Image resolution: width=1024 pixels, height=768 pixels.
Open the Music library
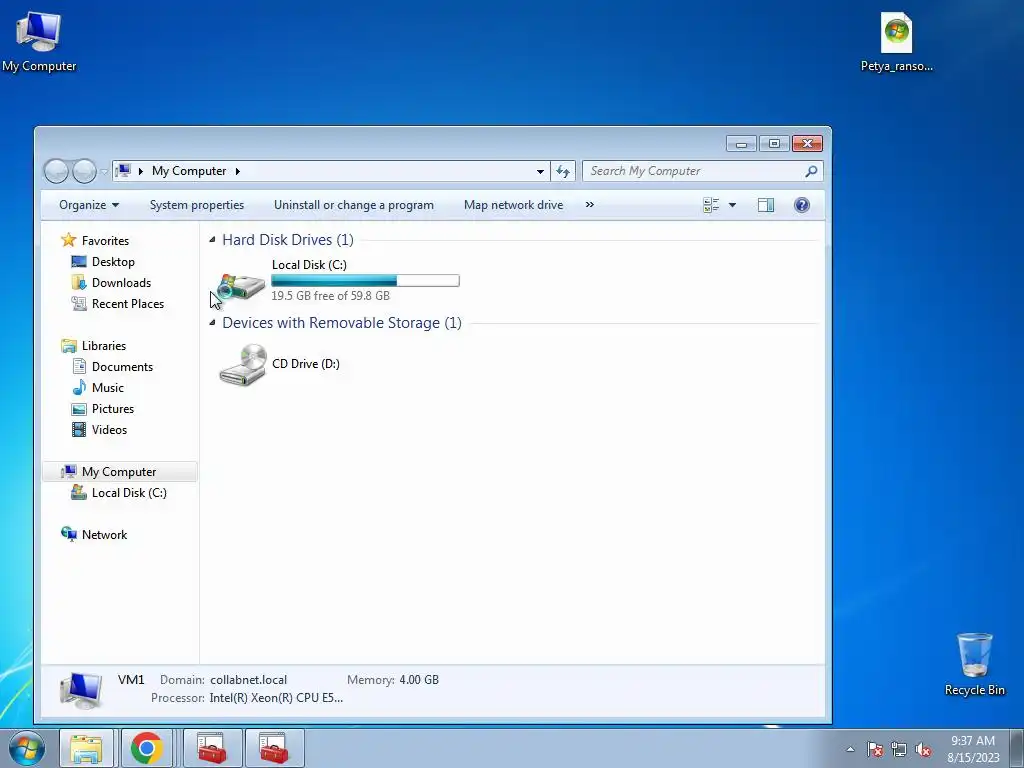click(108, 388)
